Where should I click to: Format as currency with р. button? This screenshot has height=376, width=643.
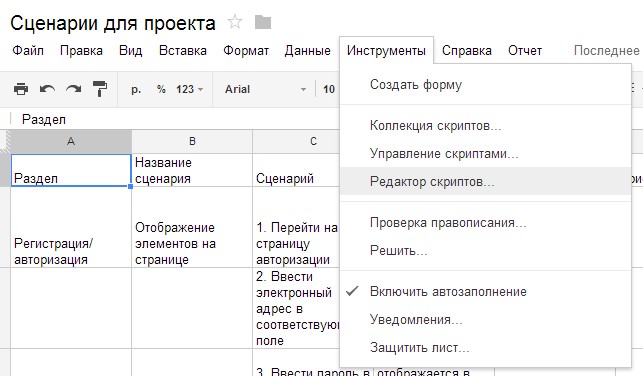(136, 89)
